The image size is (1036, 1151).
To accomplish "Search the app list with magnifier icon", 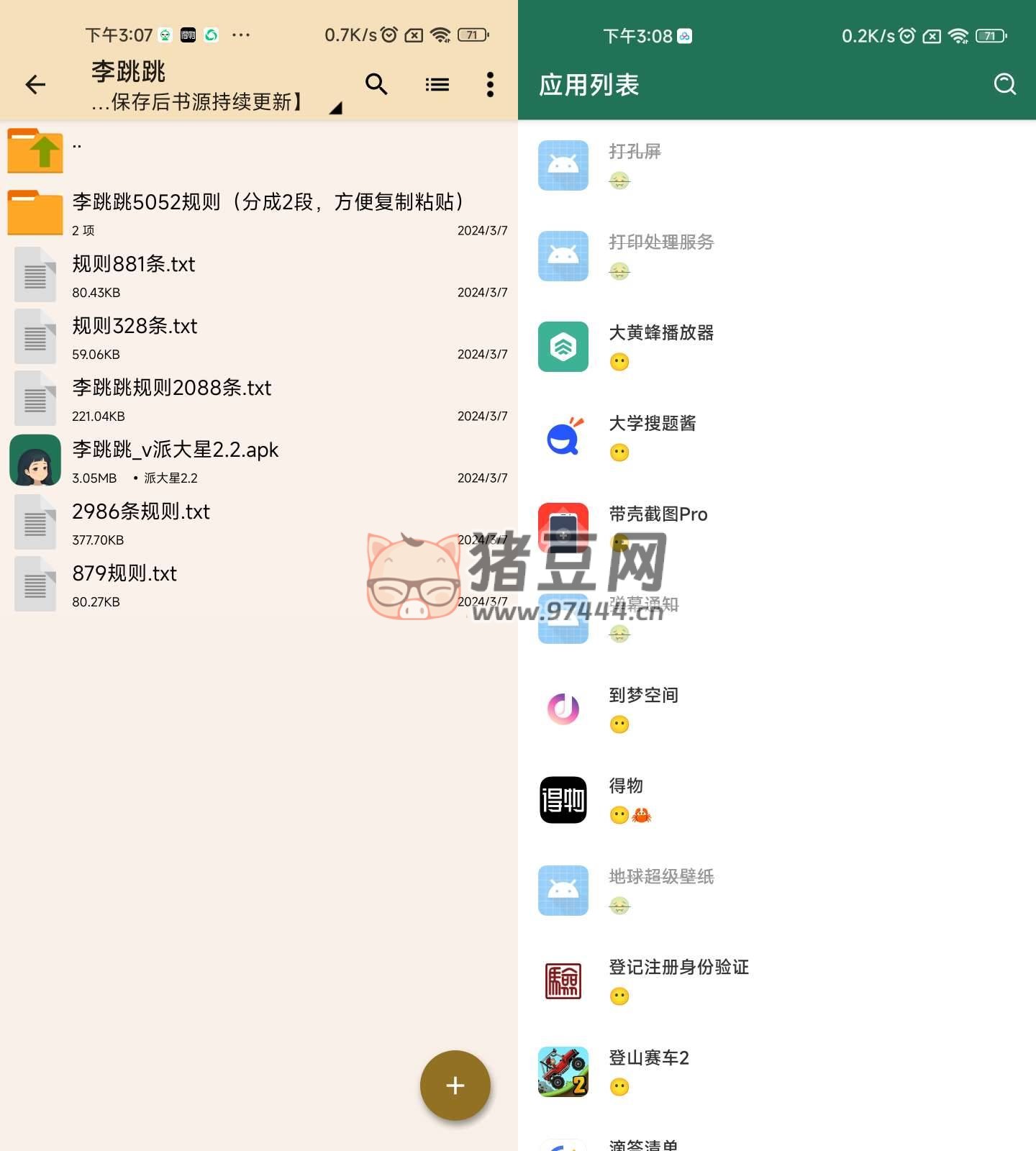I will click(1005, 85).
